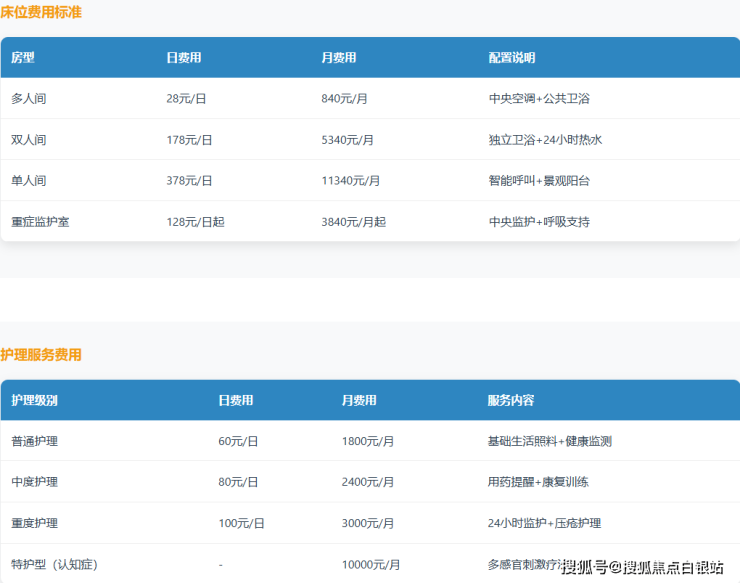Select the 房型 column header
Screen dimensions: 740x583
click(23, 58)
